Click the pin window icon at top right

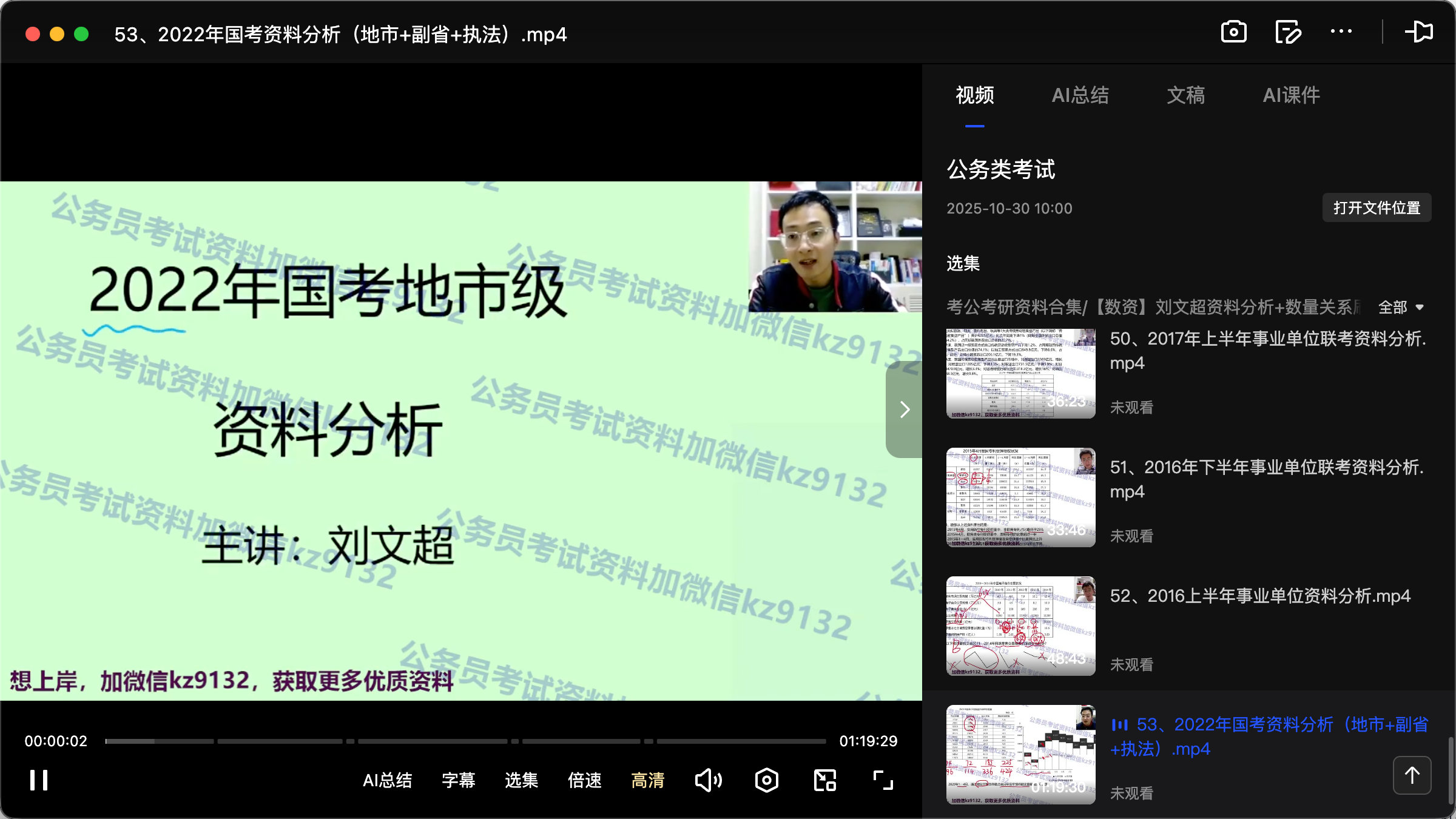coord(1420,32)
